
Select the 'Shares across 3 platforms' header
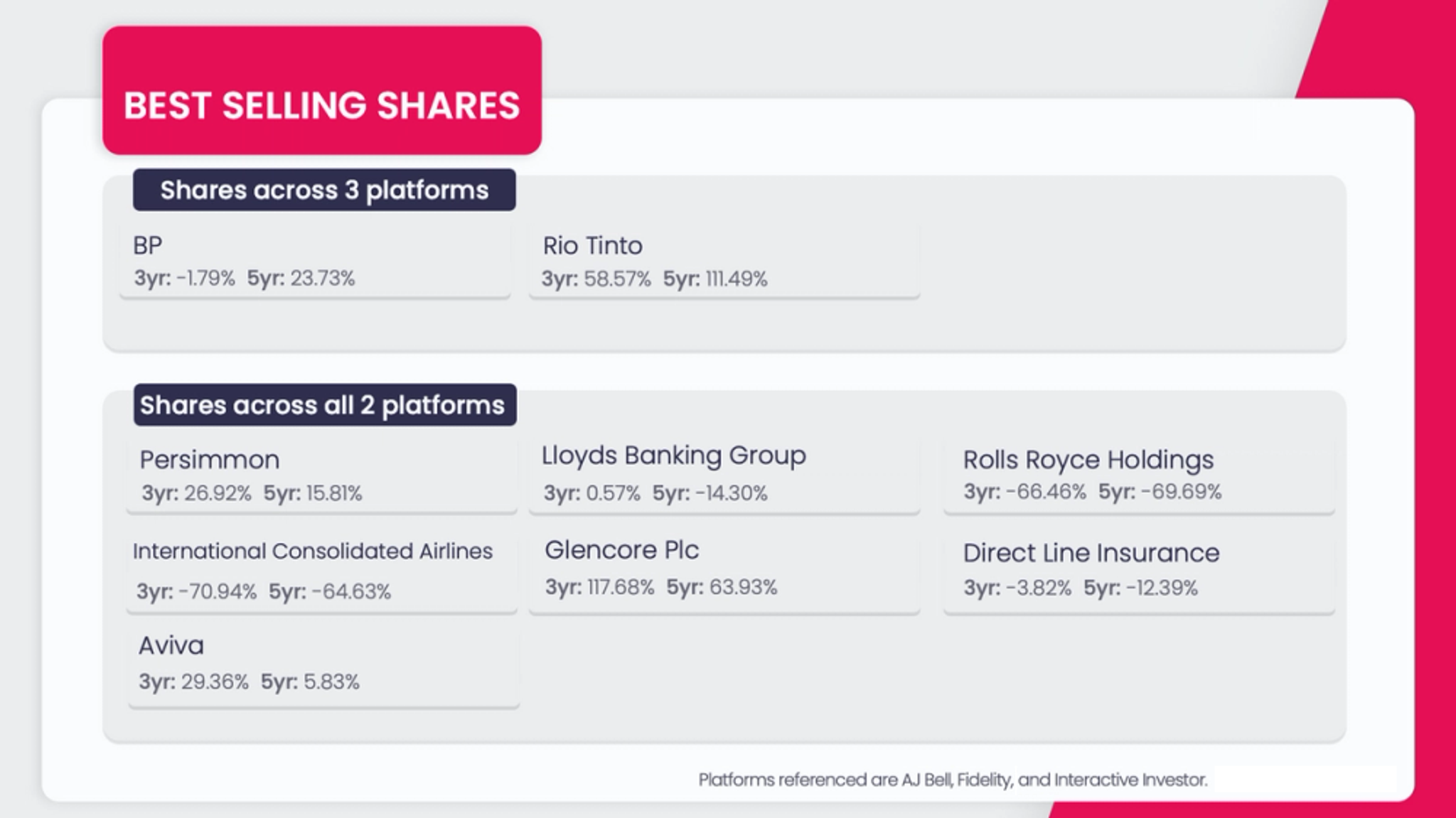point(324,190)
